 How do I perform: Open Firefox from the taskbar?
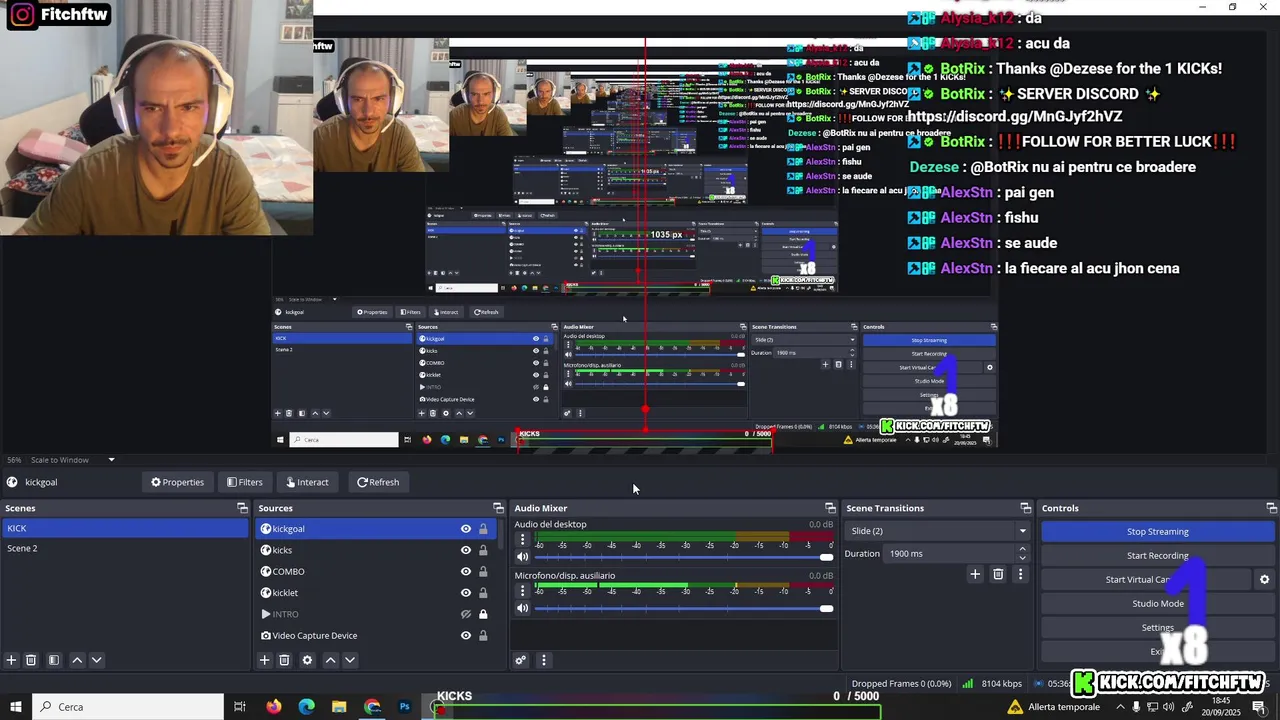pyautogui.click(x=274, y=707)
